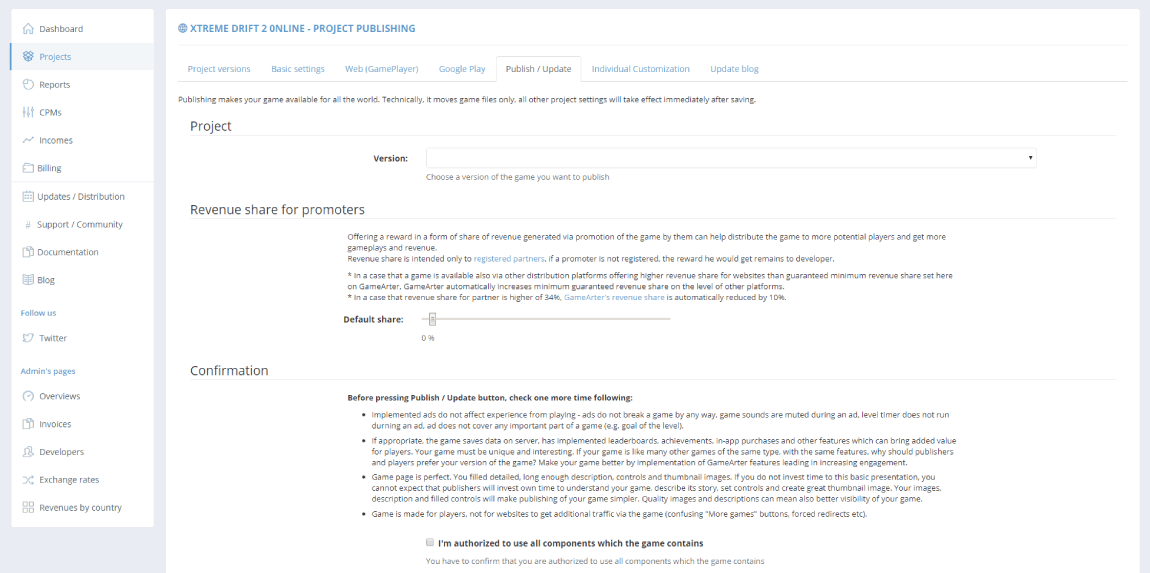Click the Blog book icon

[28, 280]
